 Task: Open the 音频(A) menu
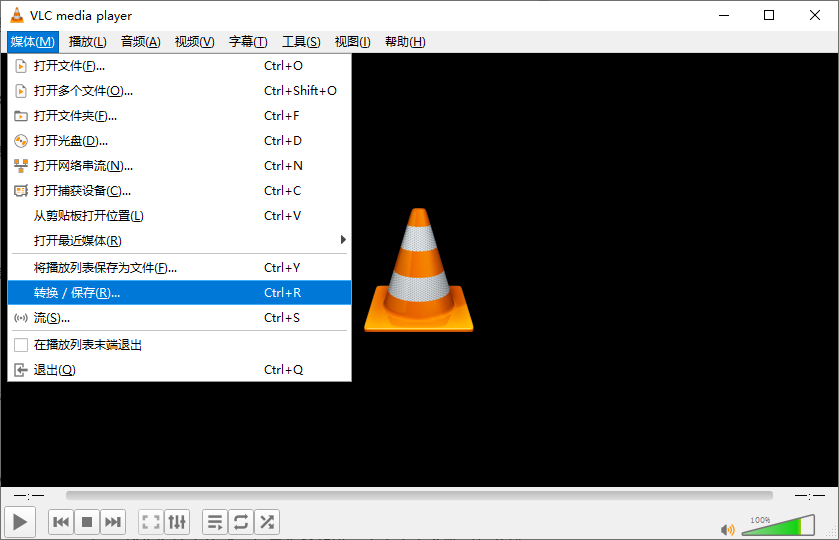(x=141, y=42)
